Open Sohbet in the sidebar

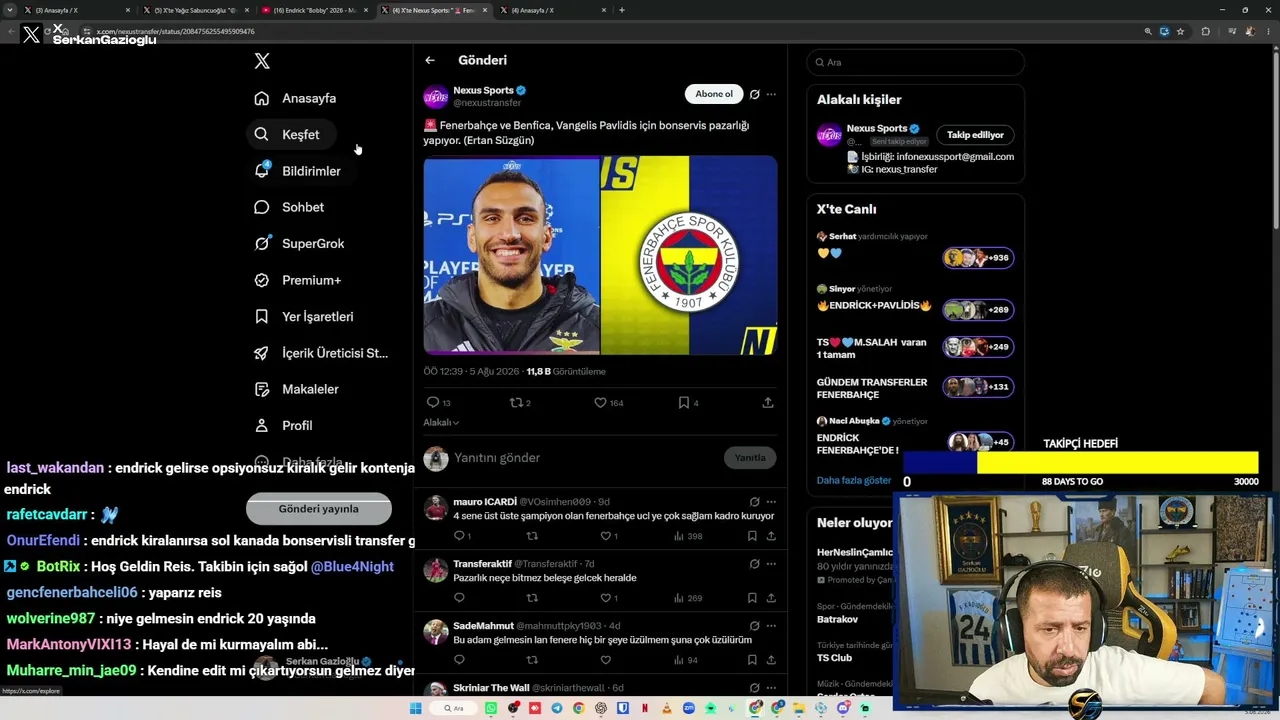(289, 207)
